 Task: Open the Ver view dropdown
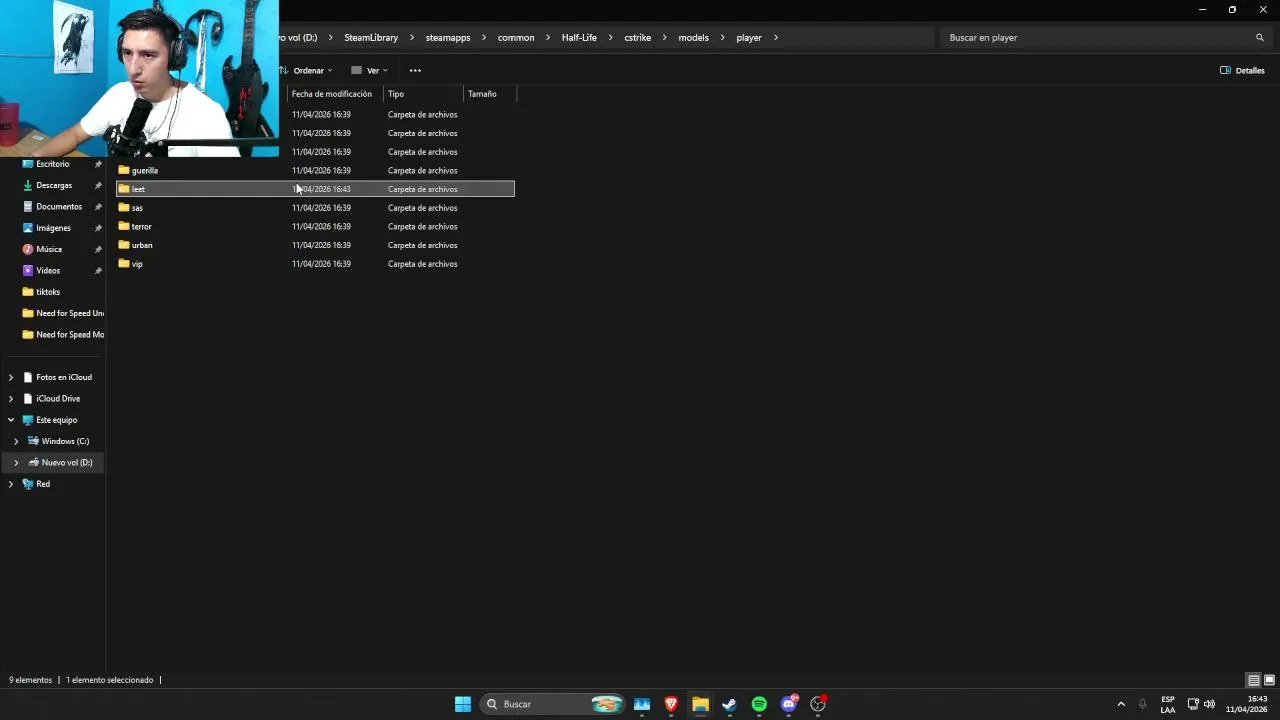coord(369,70)
